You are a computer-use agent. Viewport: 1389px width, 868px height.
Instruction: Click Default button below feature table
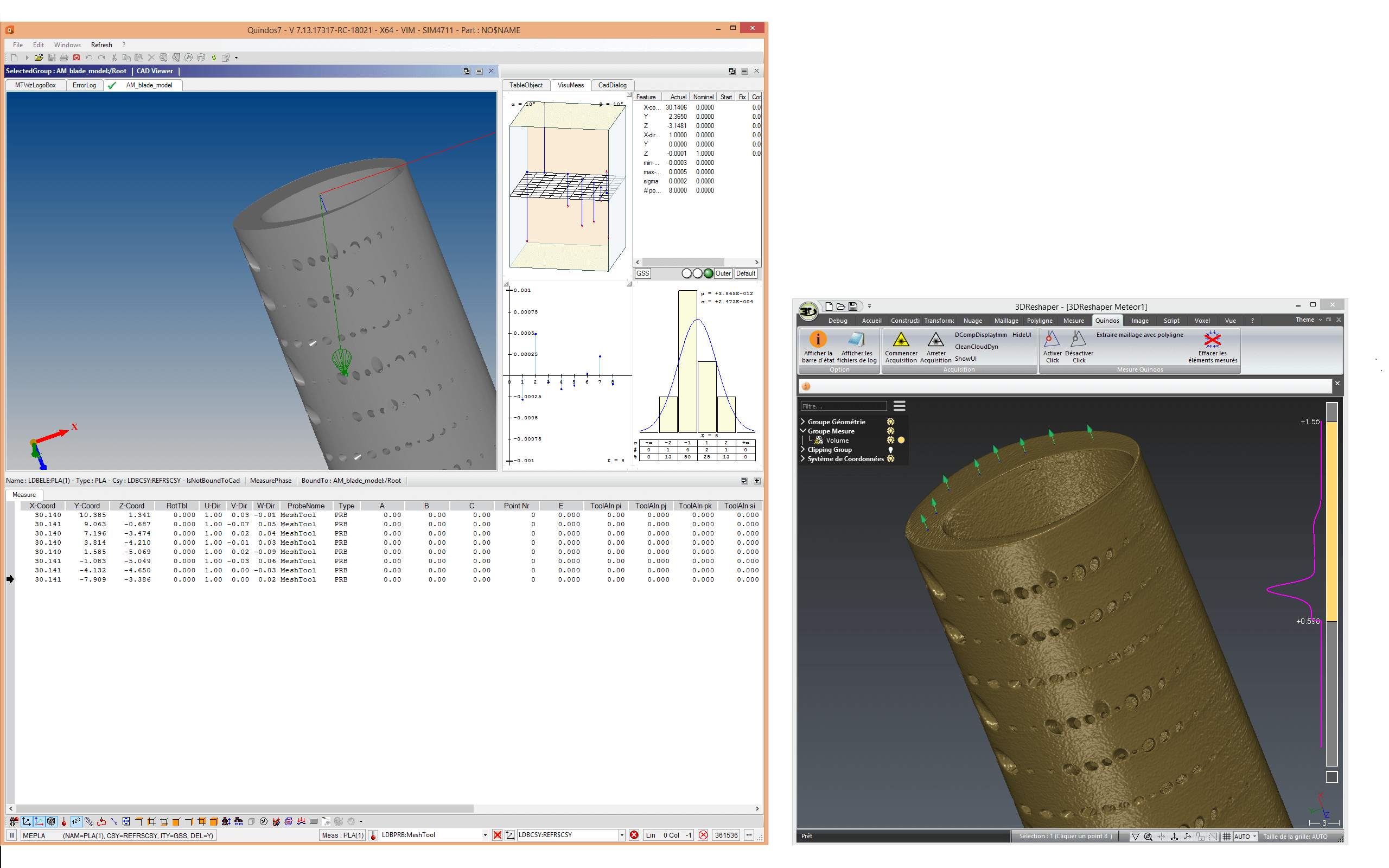pyautogui.click(x=745, y=274)
